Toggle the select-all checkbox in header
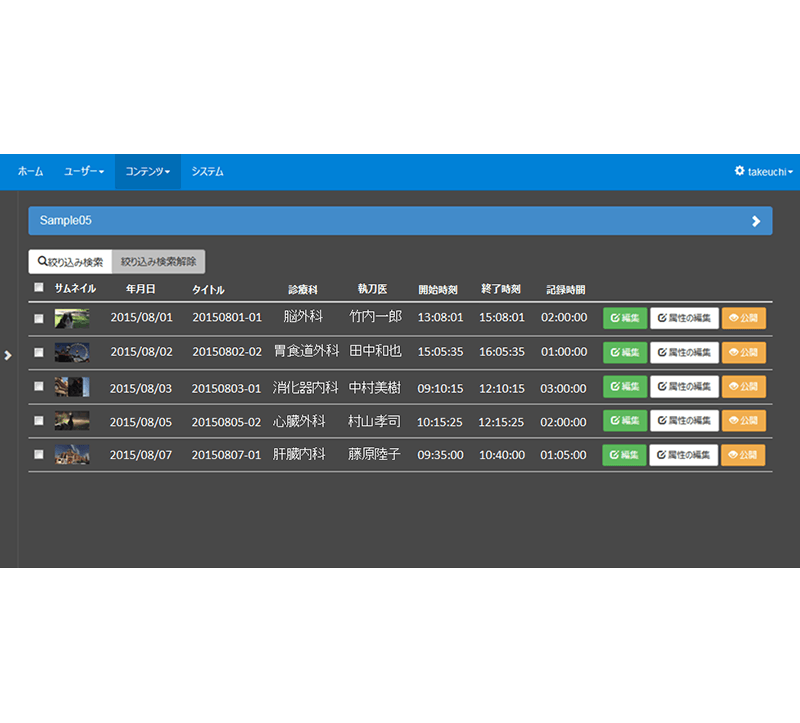 (x=39, y=287)
